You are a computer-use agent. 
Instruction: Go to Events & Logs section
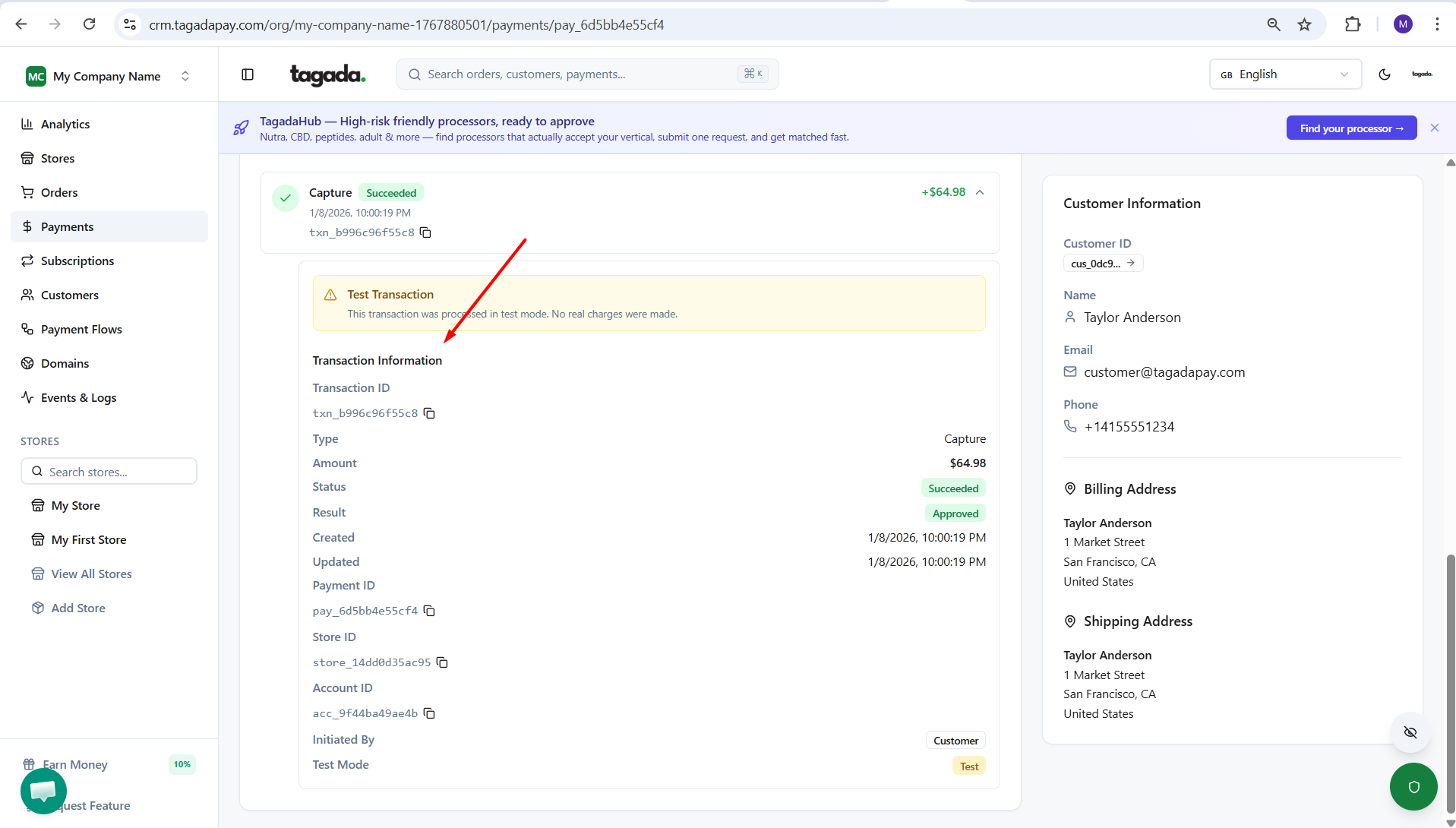click(x=78, y=397)
